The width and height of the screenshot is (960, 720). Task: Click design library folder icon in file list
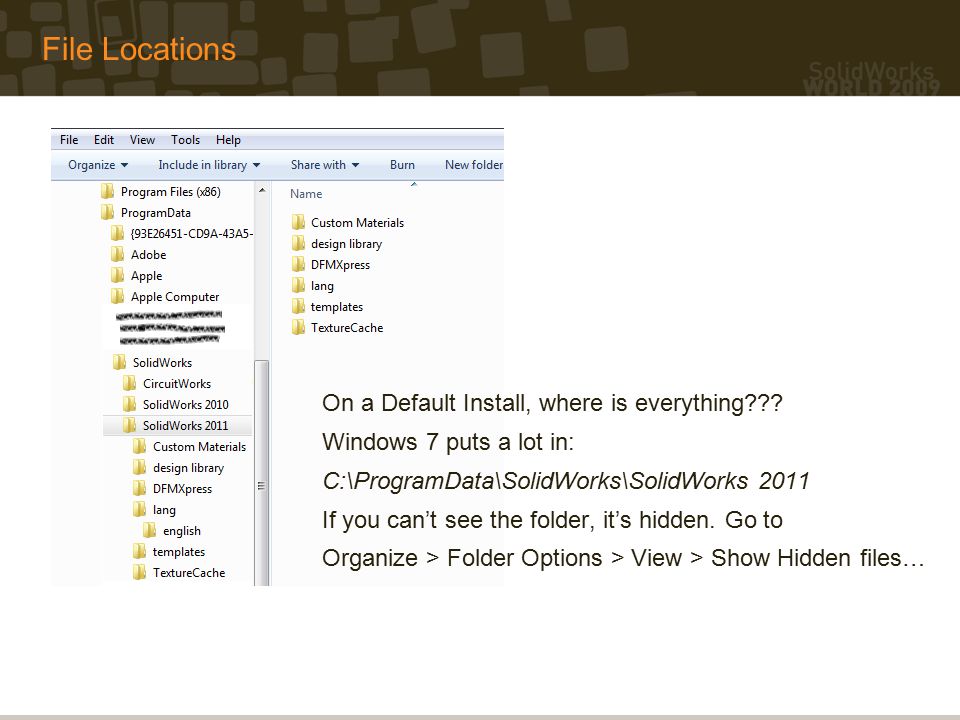point(298,243)
